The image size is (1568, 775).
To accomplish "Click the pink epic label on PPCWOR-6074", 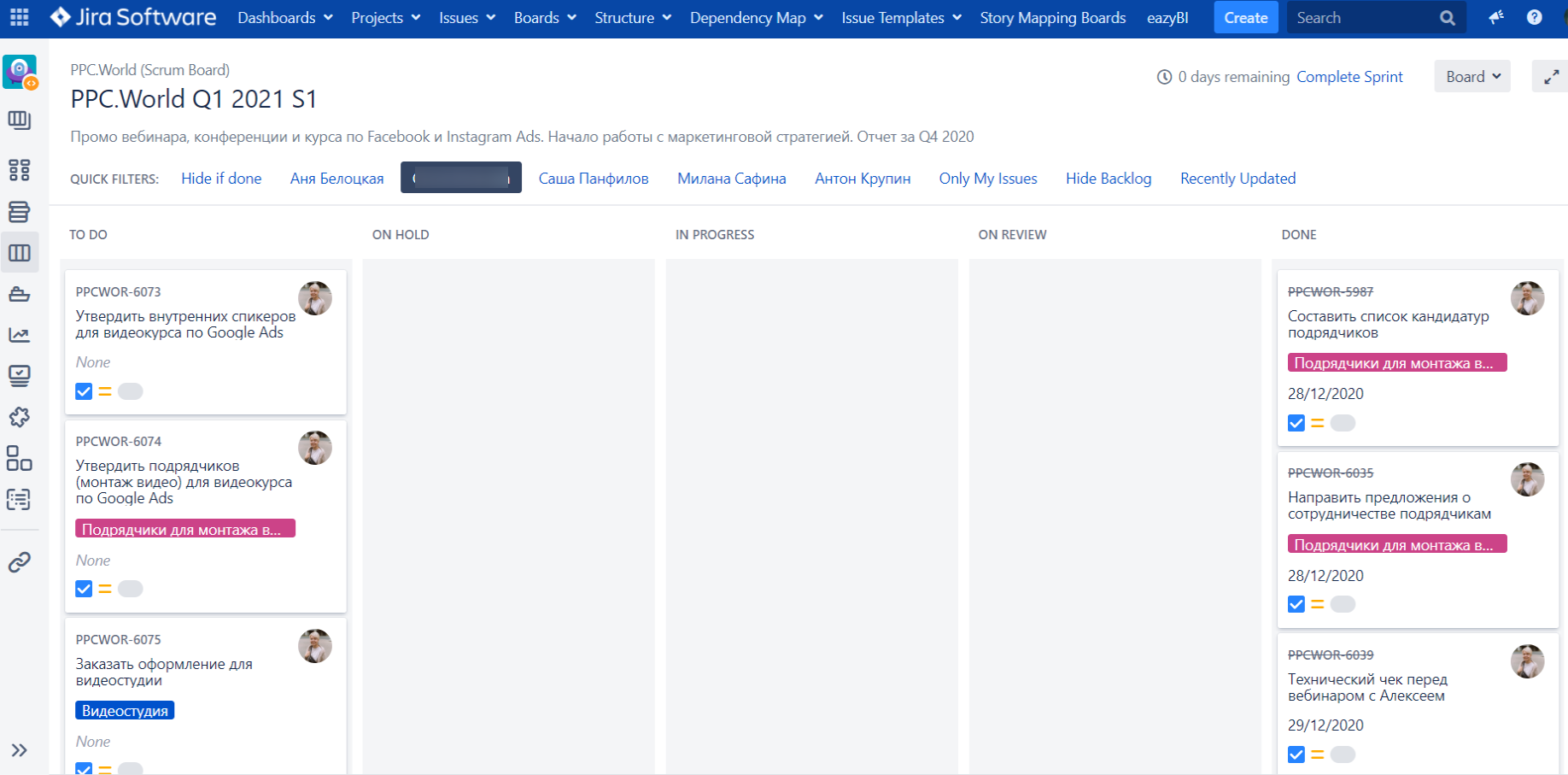I will (x=185, y=530).
